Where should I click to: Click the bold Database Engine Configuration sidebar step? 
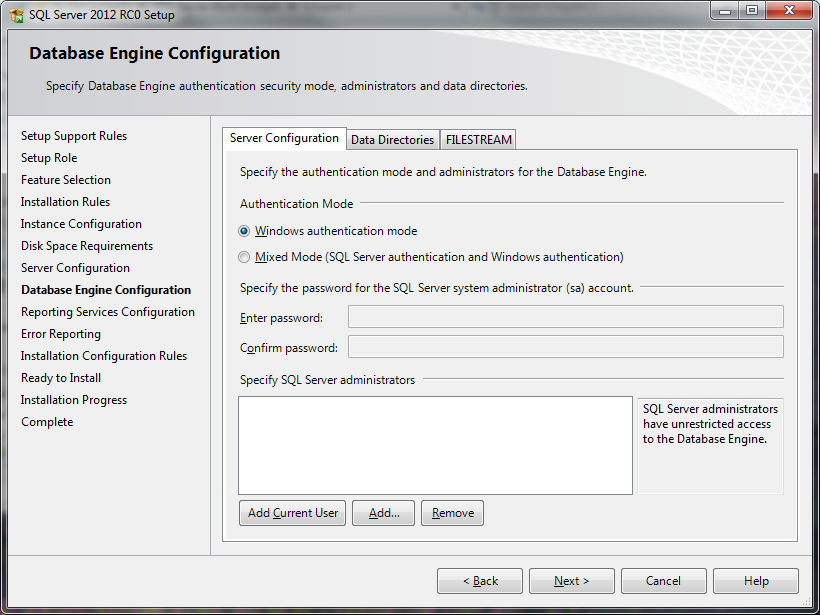106,290
